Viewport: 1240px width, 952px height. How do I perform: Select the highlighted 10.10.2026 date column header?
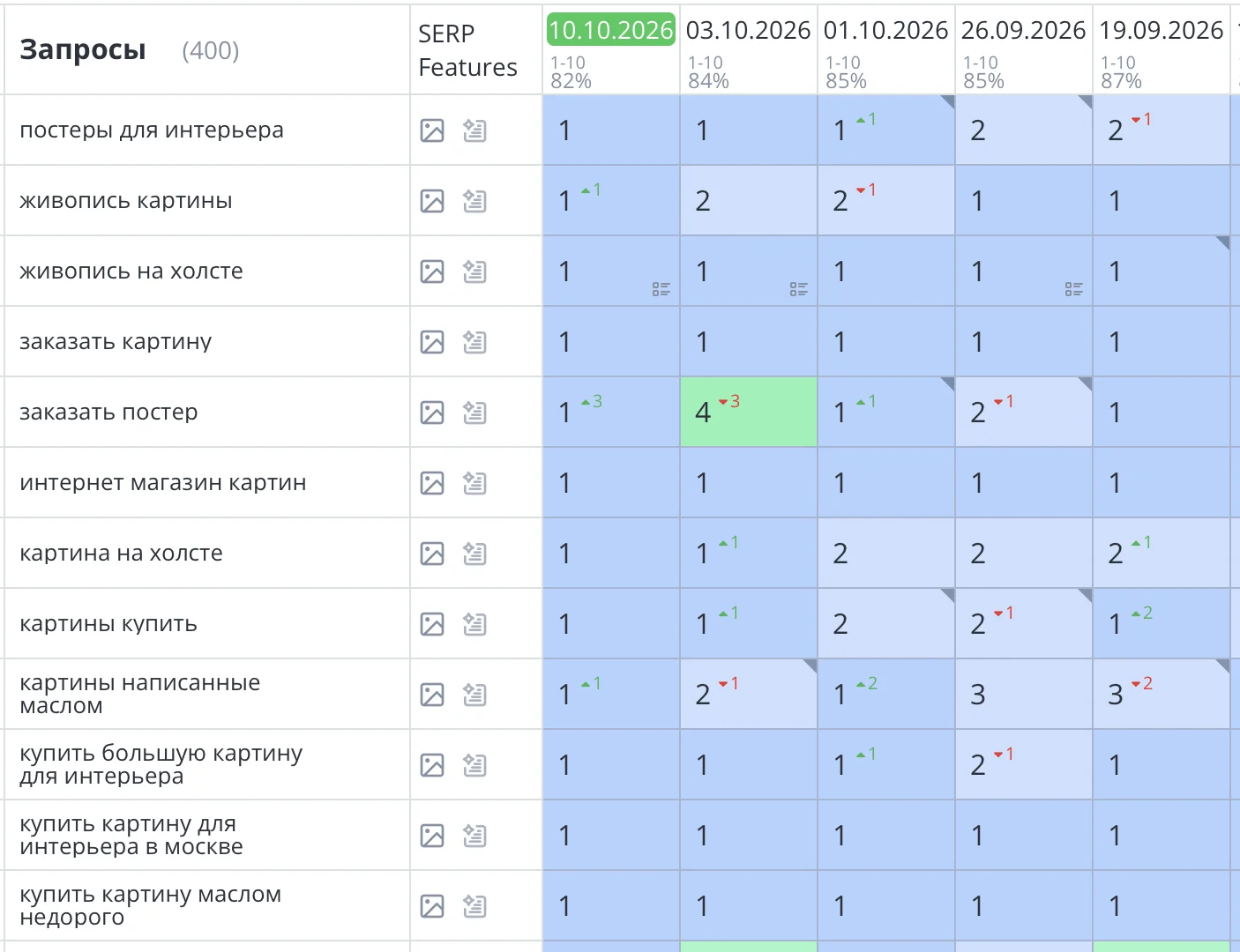pyautogui.click(x=610, y=30)
